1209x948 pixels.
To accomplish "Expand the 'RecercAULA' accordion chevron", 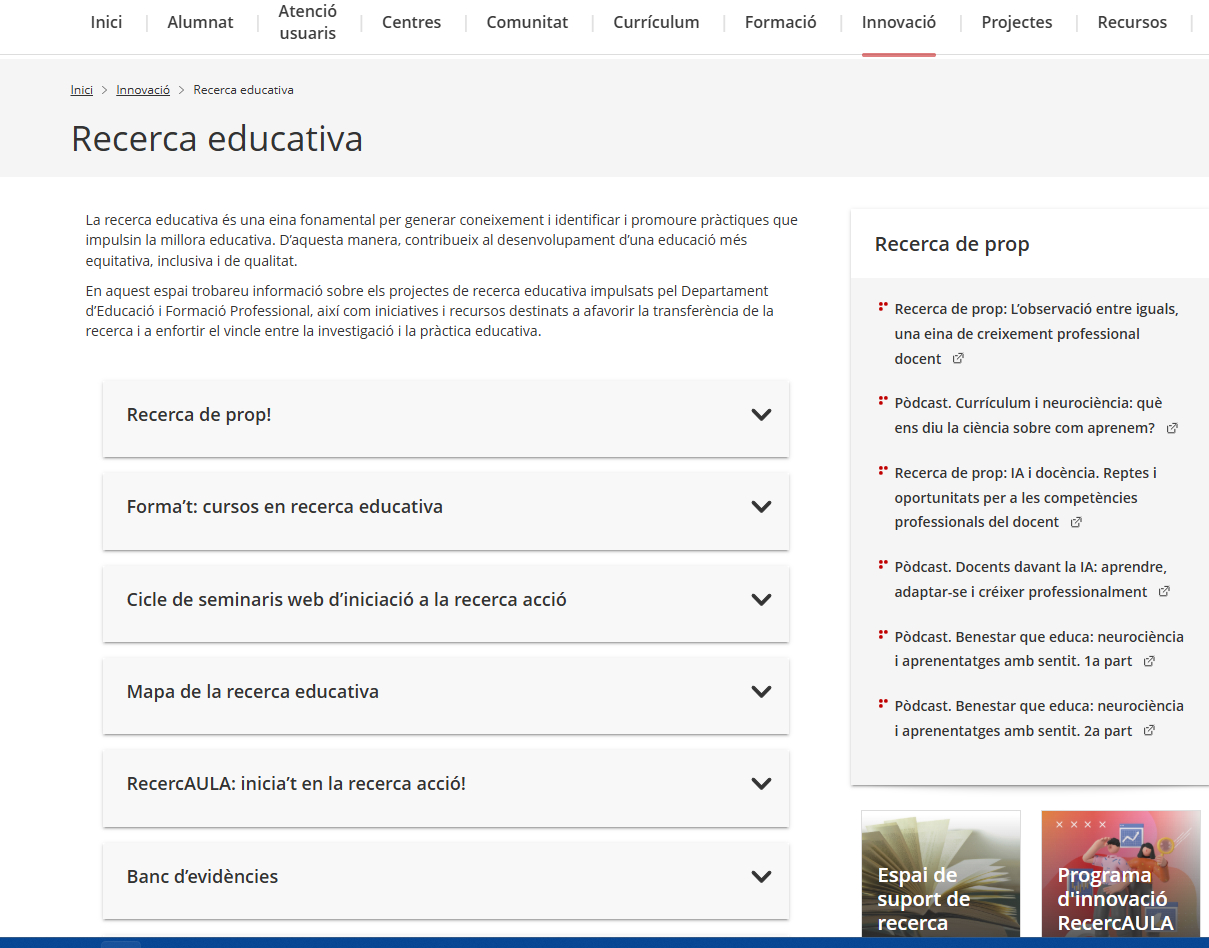I will pos(761,784).
